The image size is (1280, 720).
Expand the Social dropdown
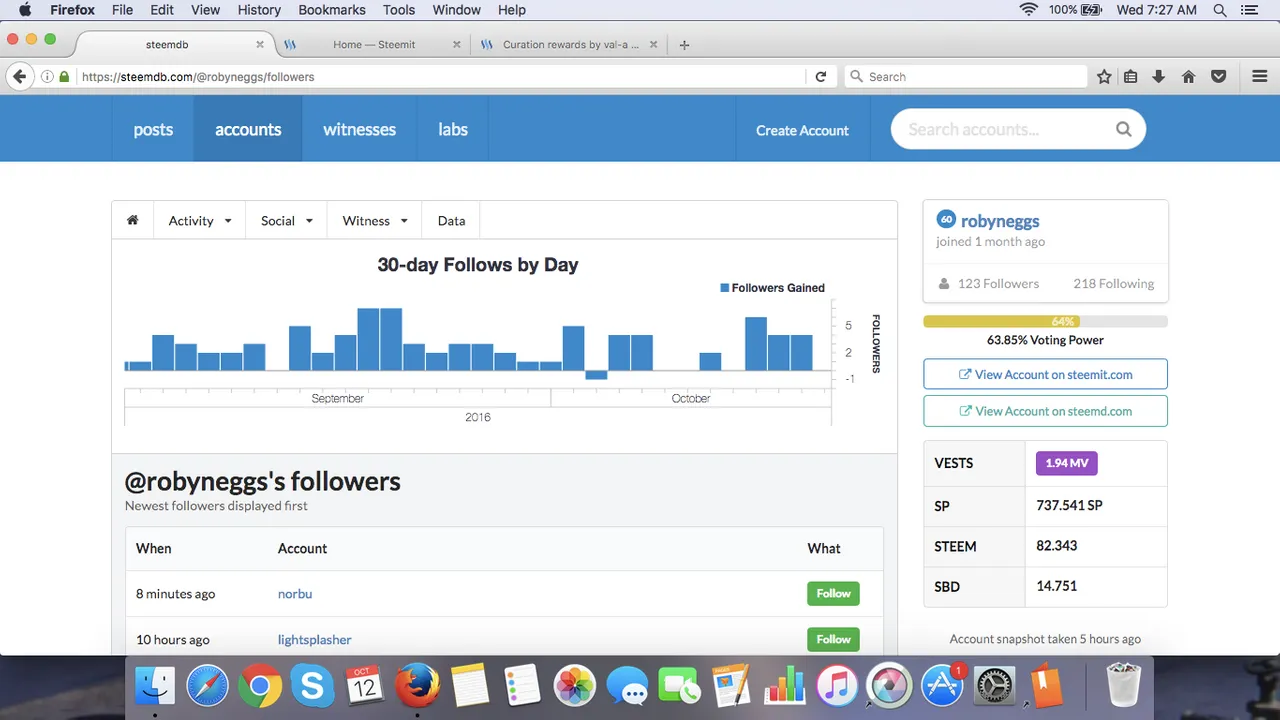[287, 220]
